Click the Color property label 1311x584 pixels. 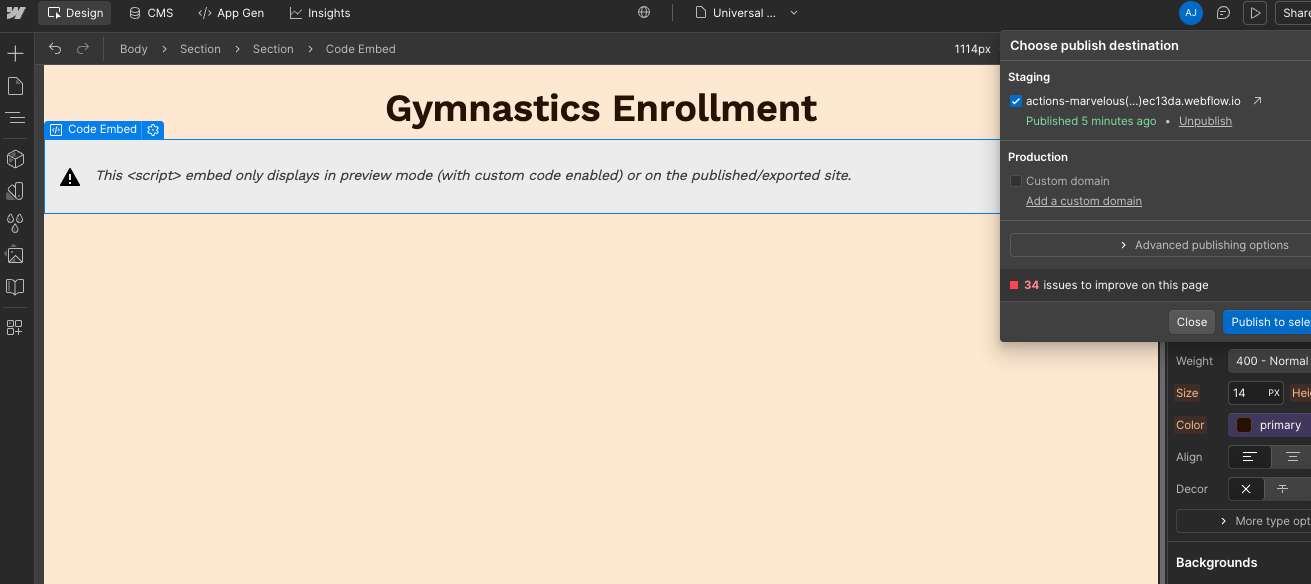[x=1190, y=425]
